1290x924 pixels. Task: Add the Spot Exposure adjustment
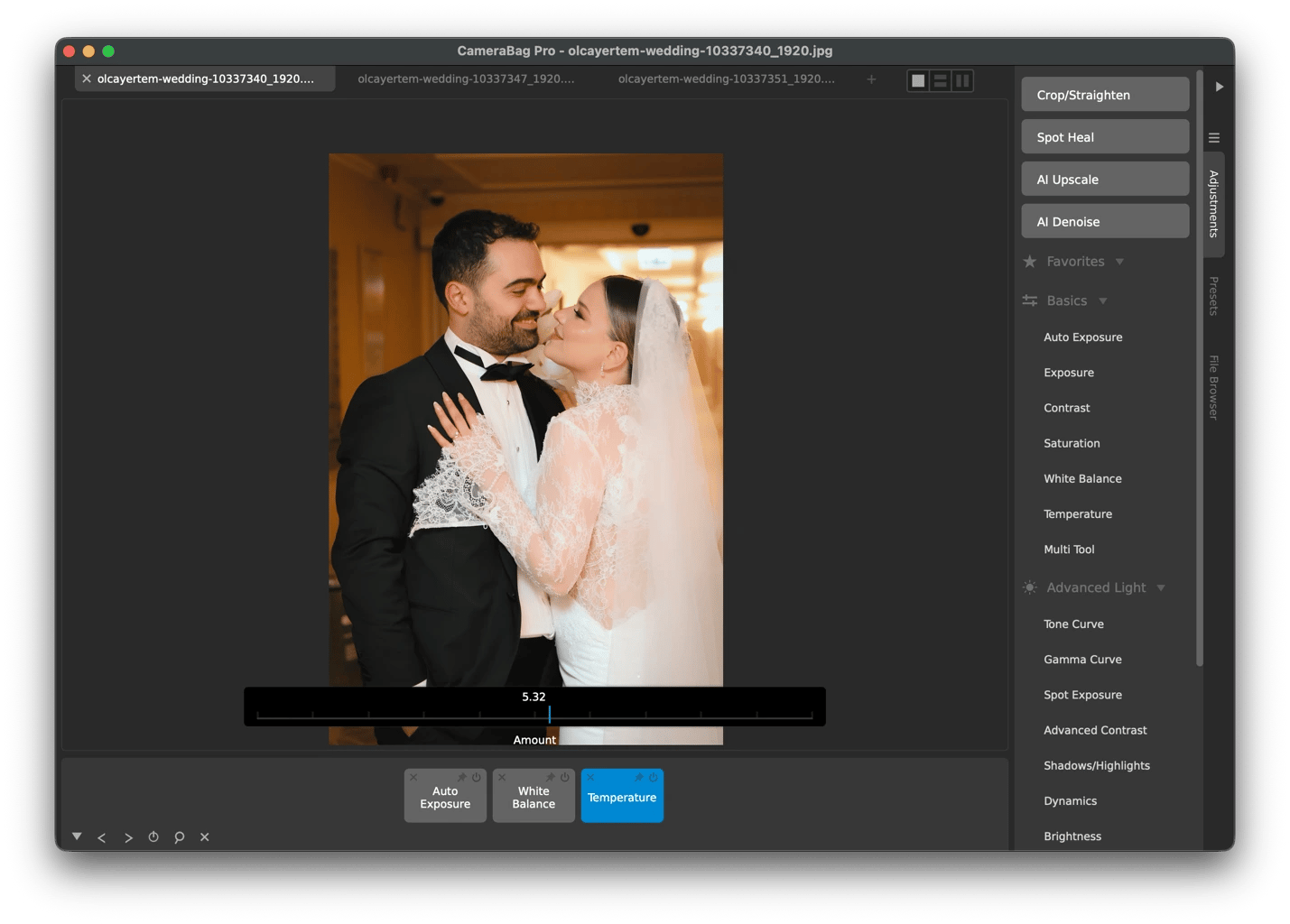coord(1082,695)
